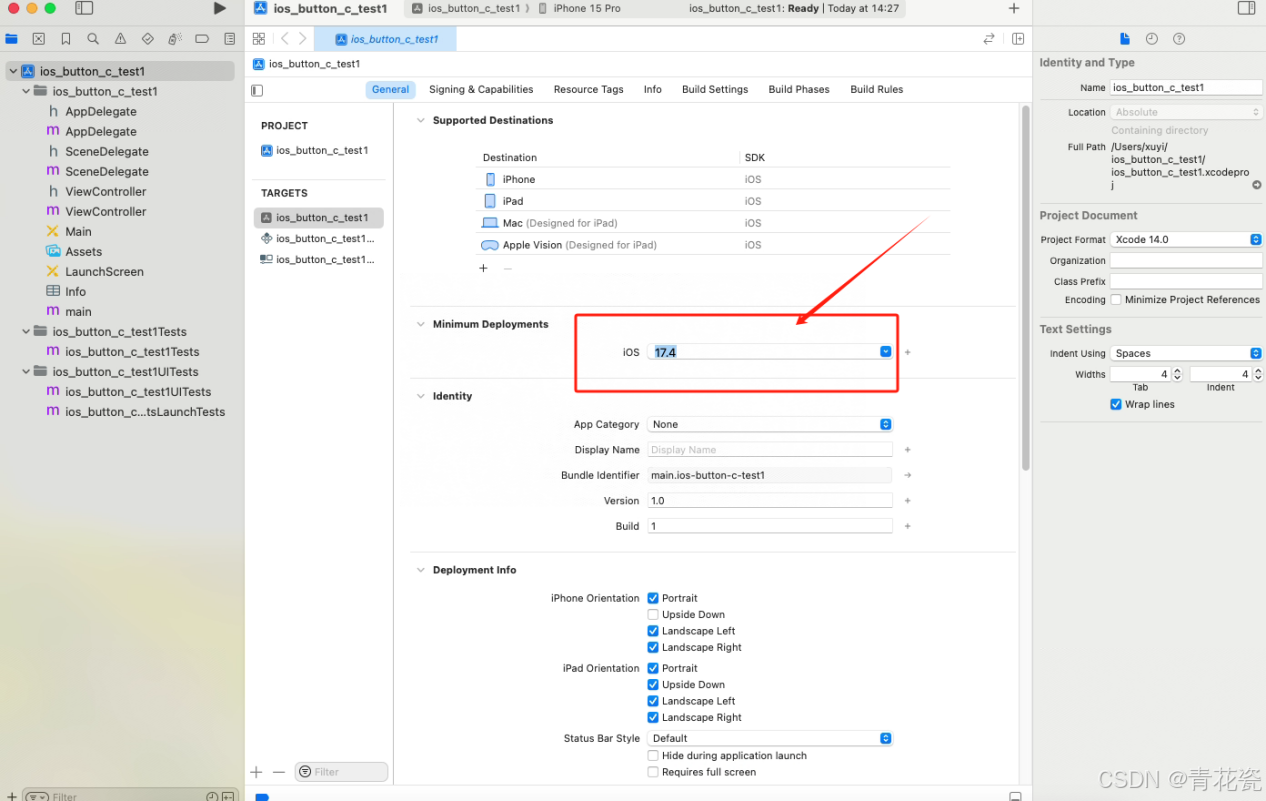Collapse the Identity section chevron
This screenshot has width=1266, height=801.
[x=420, y=396]
